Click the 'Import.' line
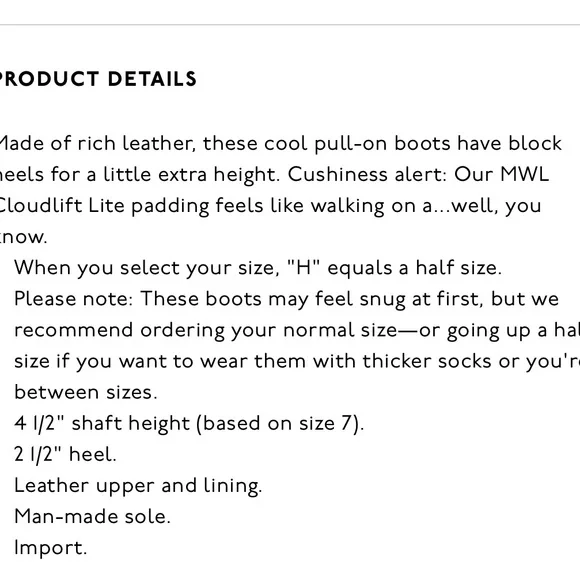The height and width of the screenshot is (580, 580). click(x=50, y=548)
